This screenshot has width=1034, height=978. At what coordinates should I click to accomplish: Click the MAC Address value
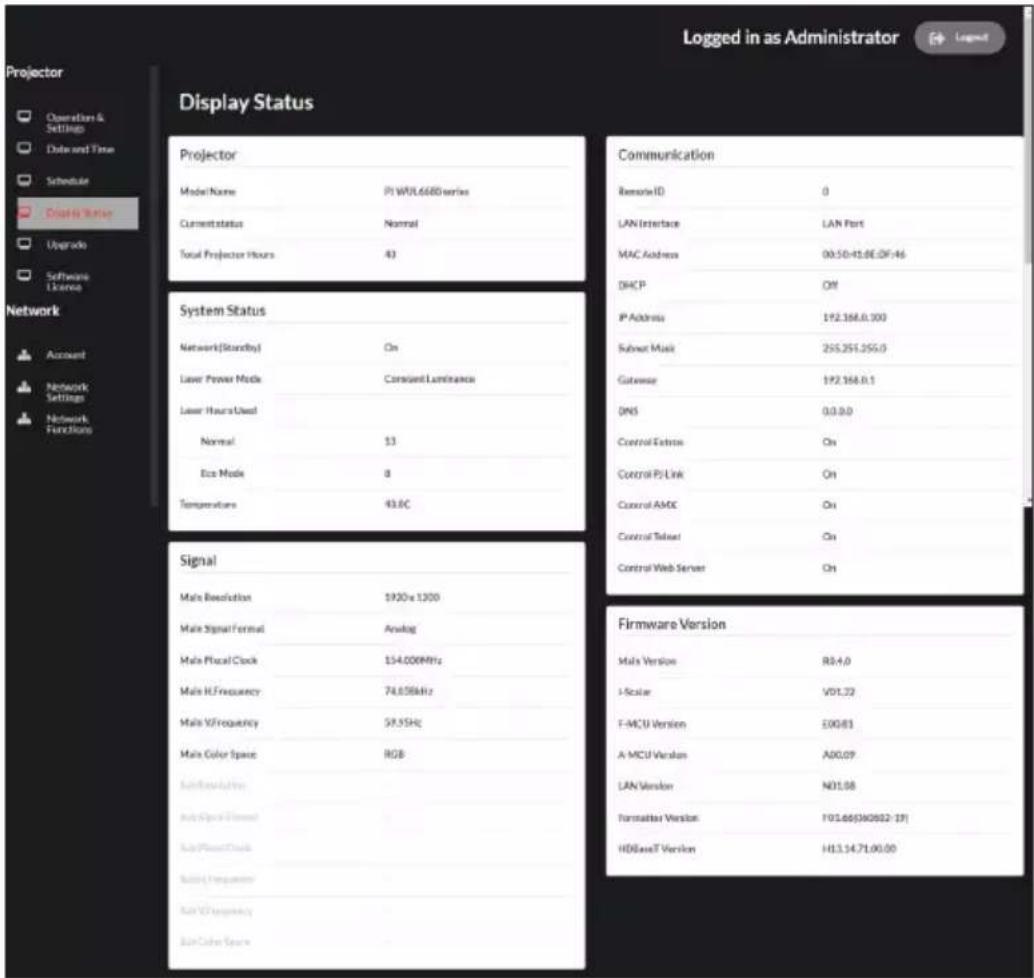(863, 255)
